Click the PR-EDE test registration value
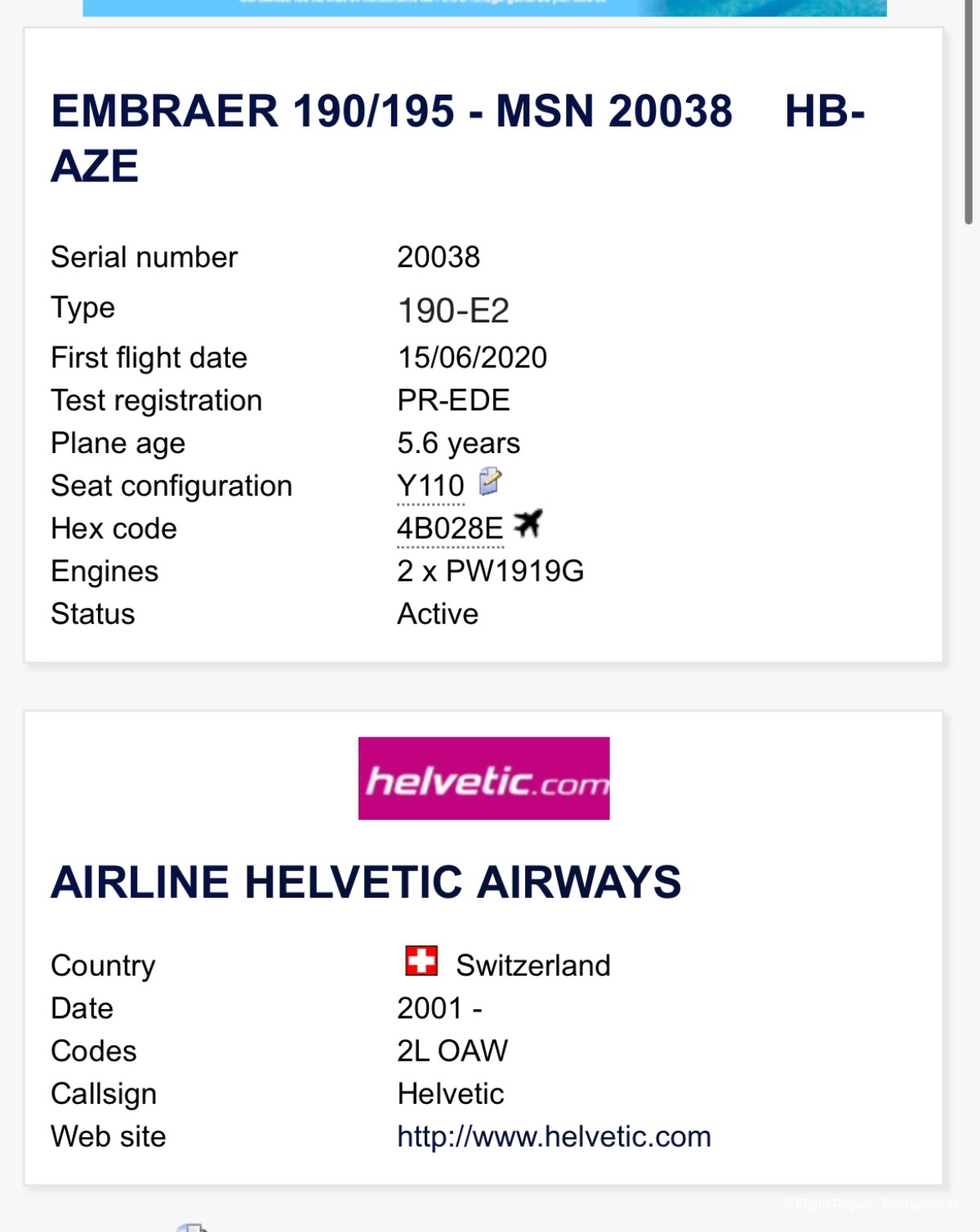The image size is (980, 1232). [x=453, y=401]
